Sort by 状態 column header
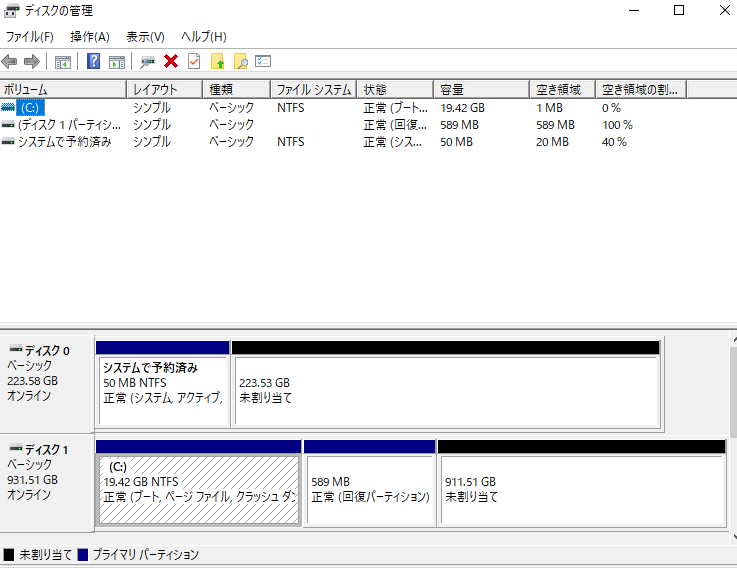This screenshot has width=737, height=568. [x=395, y=89]
